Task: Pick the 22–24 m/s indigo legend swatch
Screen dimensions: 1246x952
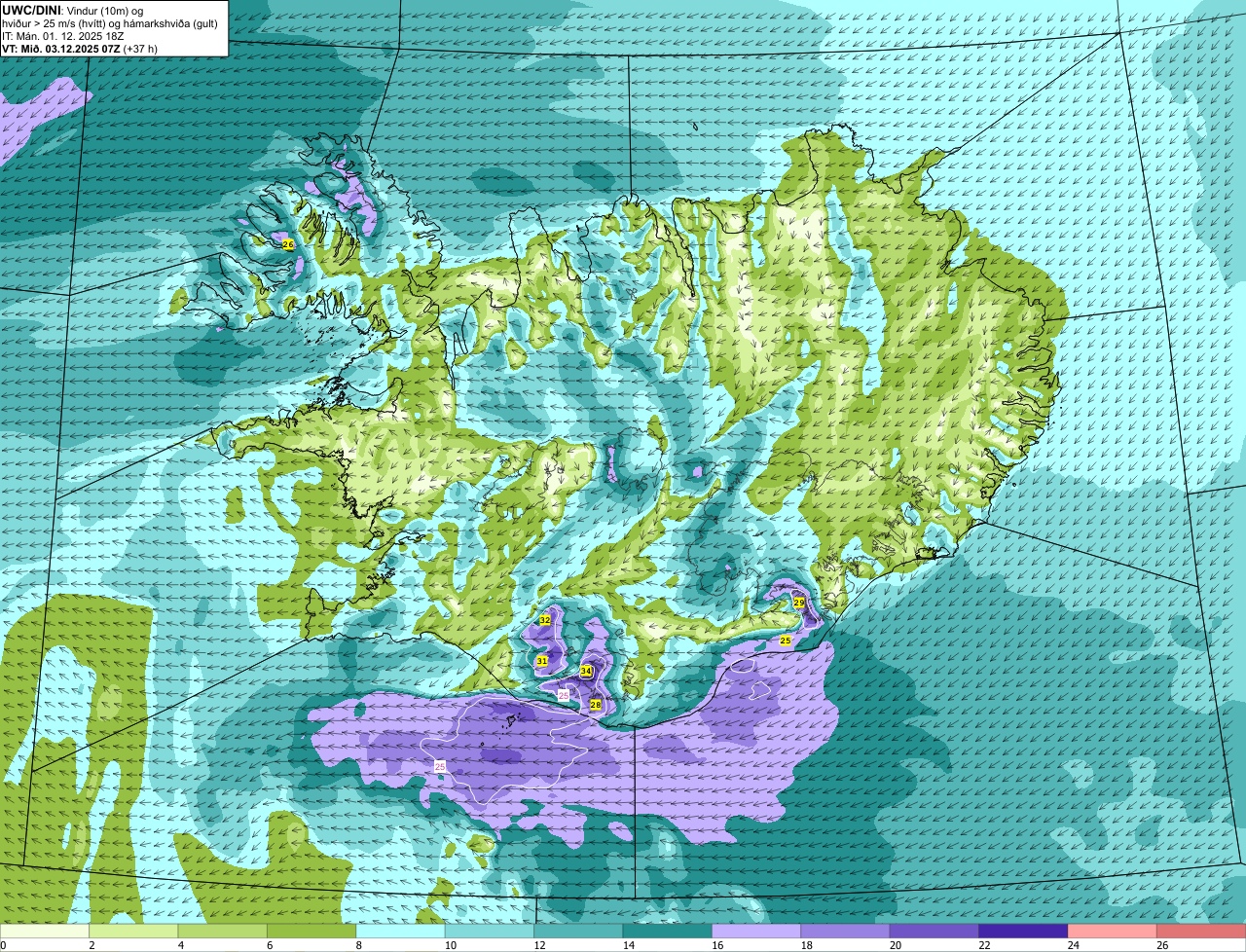Action: (x=1023, y=932)
